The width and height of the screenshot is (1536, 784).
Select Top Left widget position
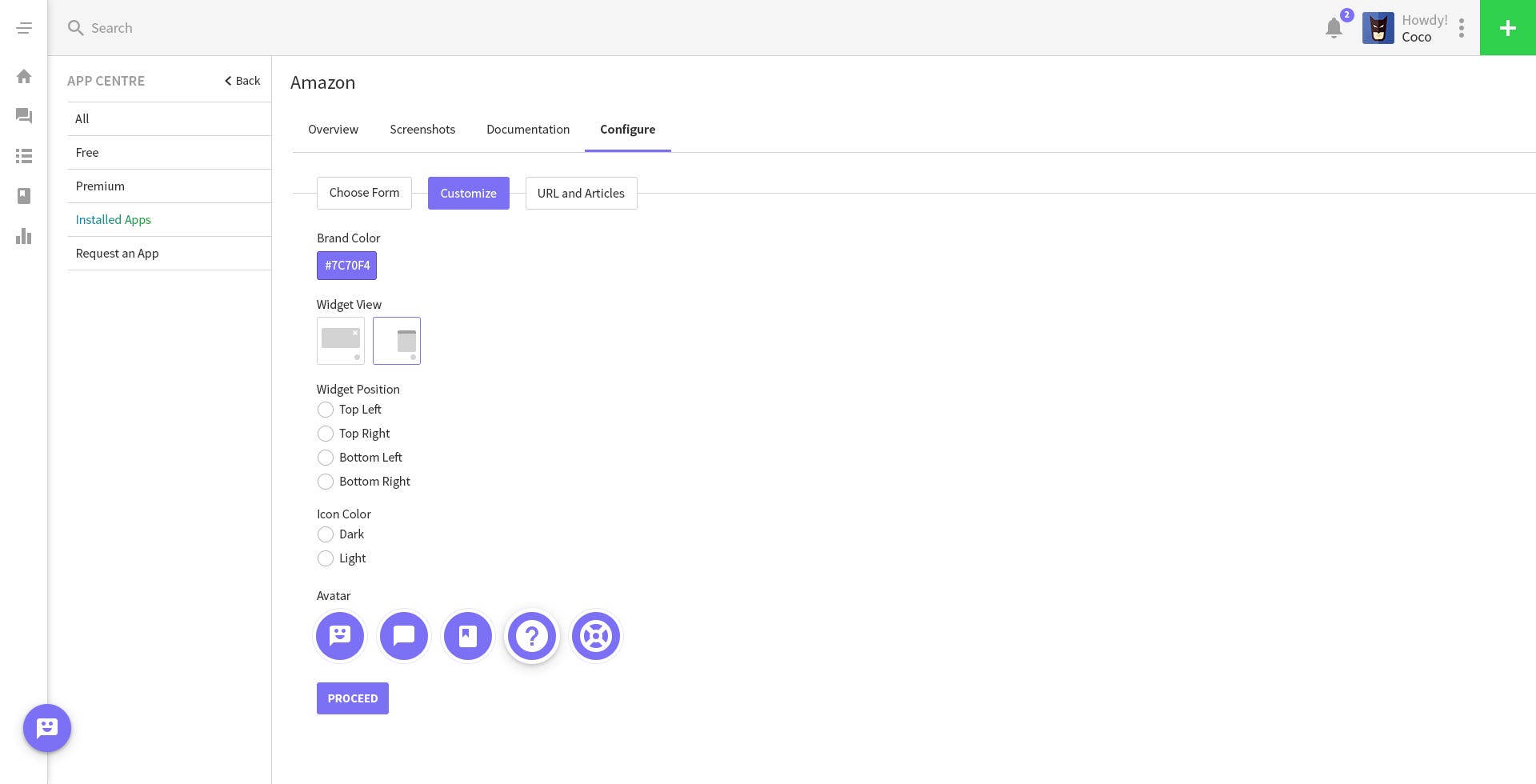[326, 410]
